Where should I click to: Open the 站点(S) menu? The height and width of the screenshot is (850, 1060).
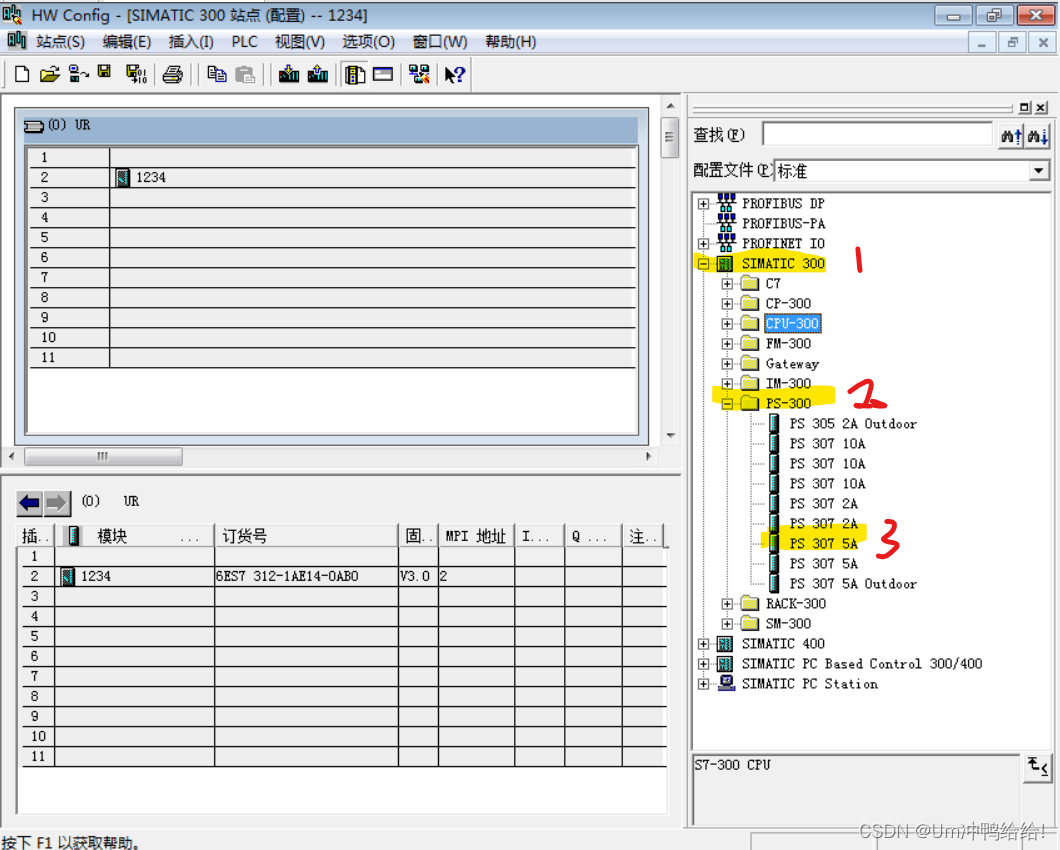(x=61, y=42)
